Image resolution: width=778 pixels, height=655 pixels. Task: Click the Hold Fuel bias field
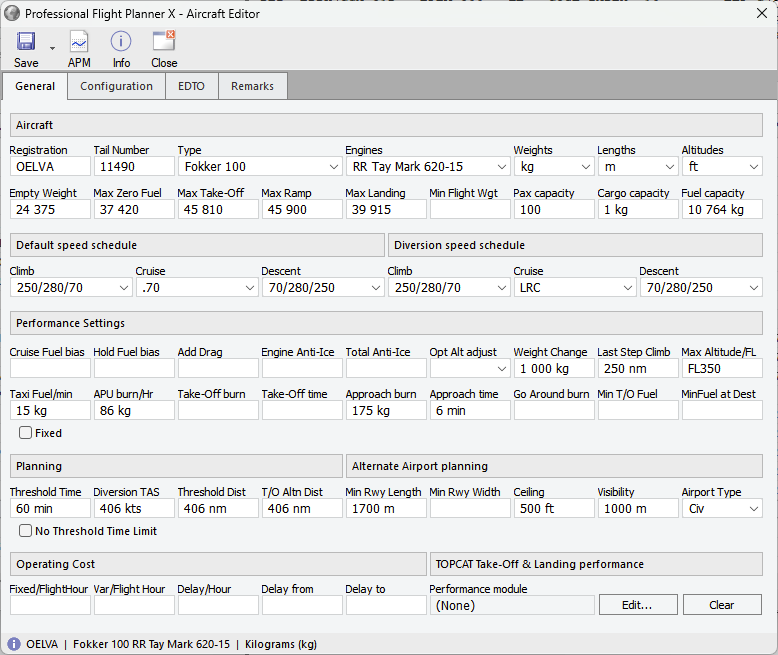[134, 369]
